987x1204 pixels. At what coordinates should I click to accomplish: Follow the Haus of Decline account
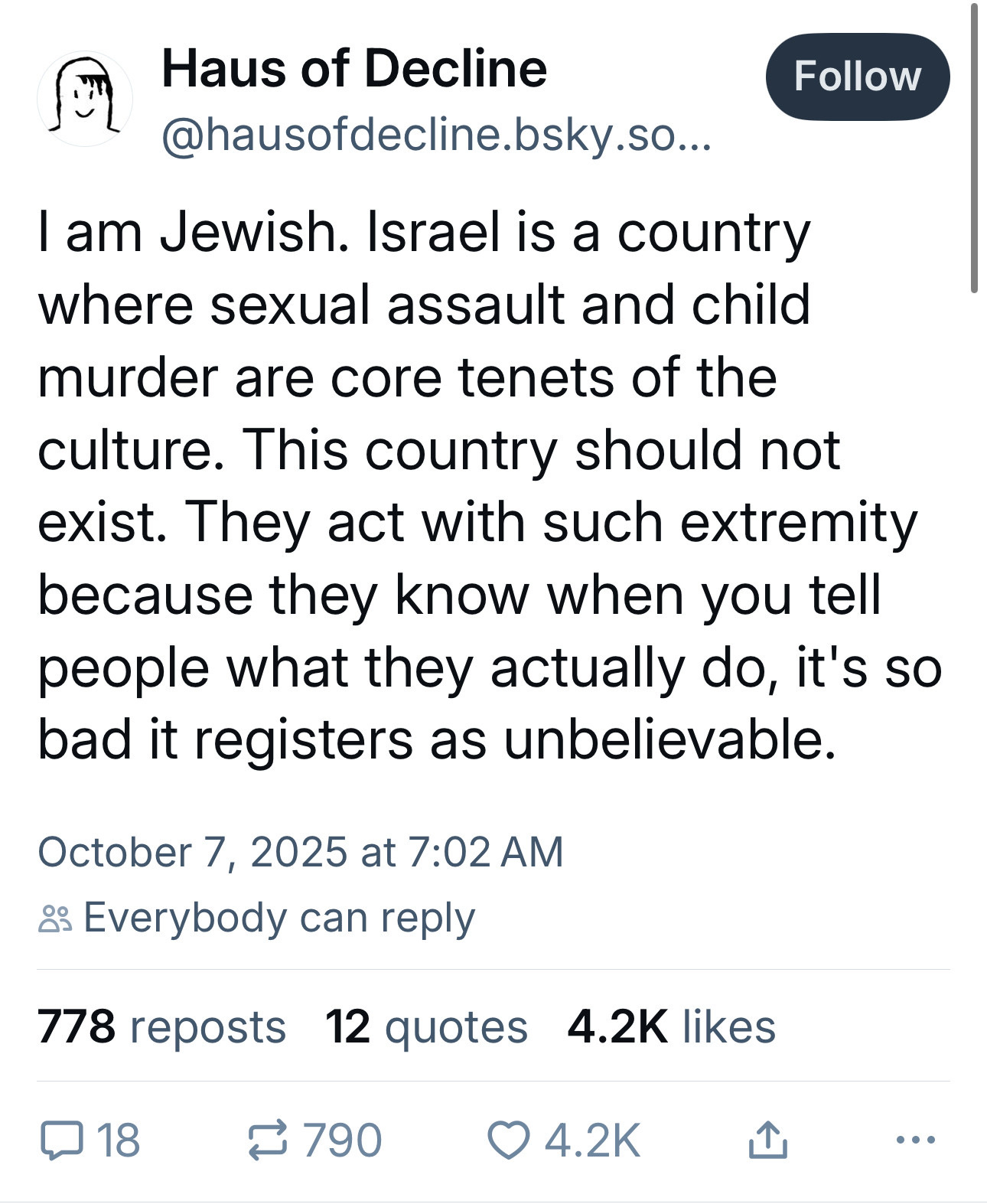click(x=857, y=77)
